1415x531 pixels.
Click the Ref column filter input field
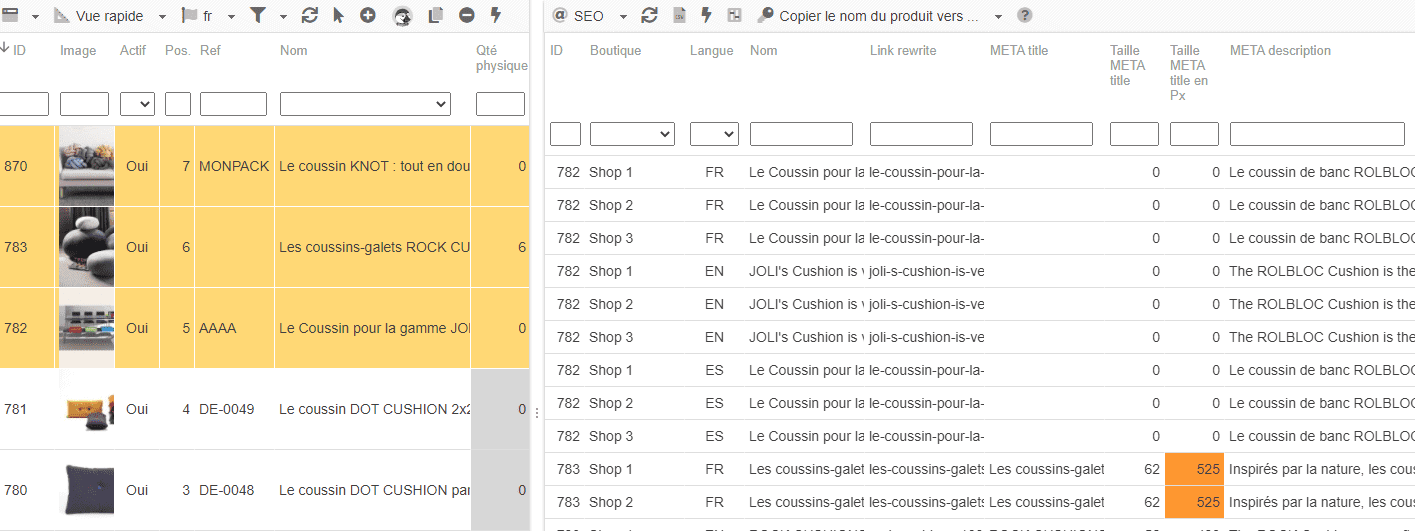233,104
